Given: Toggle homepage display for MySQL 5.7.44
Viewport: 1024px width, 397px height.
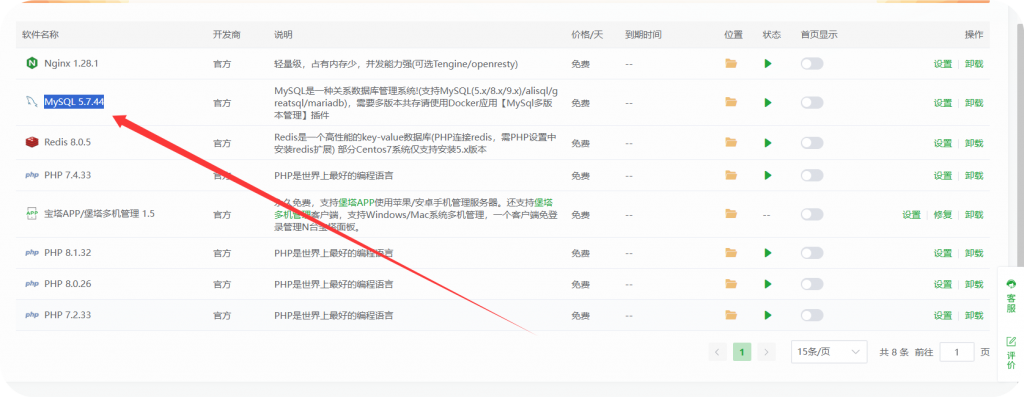Looking at the screenshot, I should click(812, 103).
